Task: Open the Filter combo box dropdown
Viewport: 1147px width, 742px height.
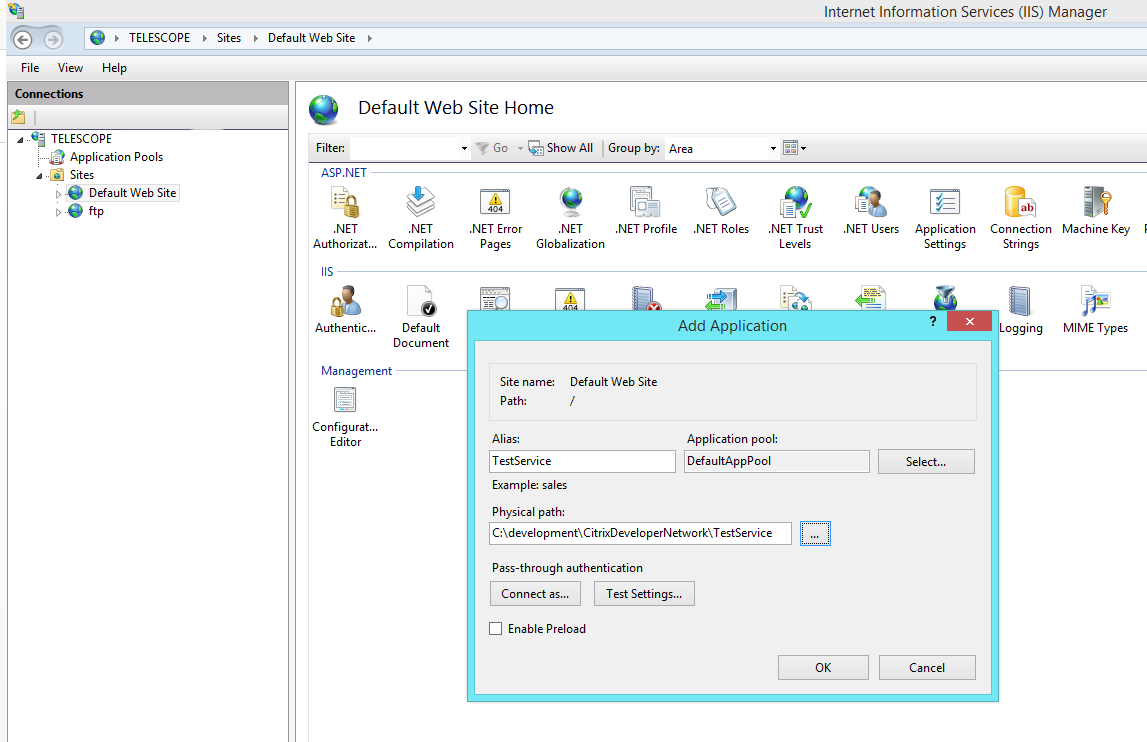Action: coord(464,149)
